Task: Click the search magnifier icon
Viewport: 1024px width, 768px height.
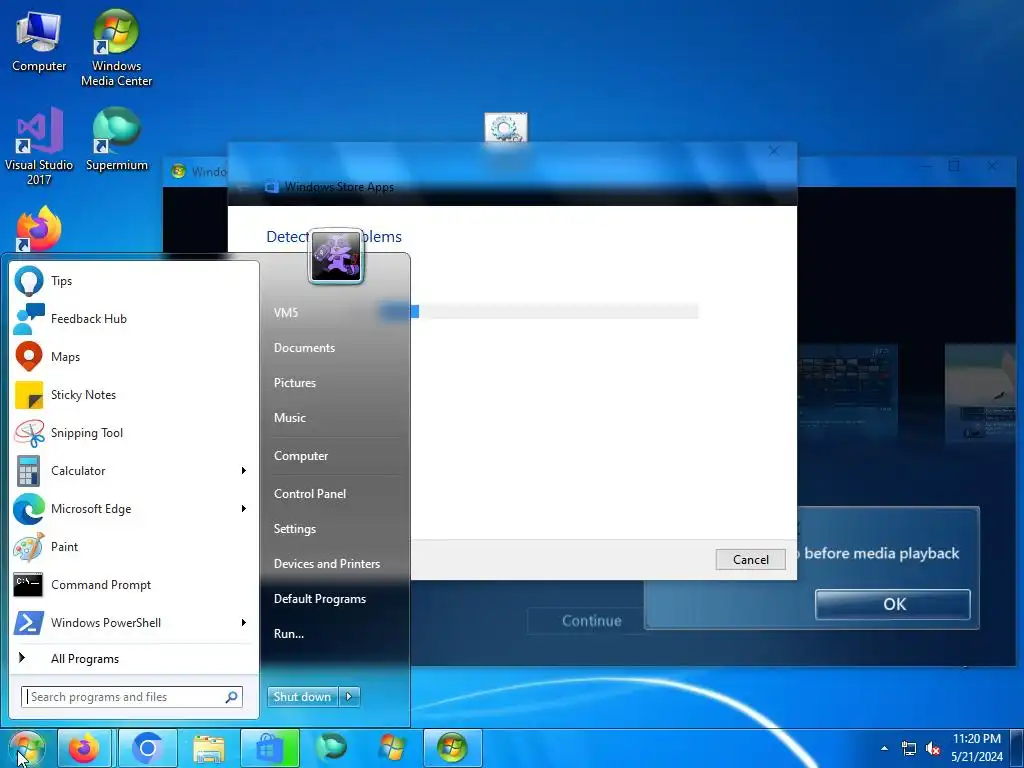Action: (231, 697)
